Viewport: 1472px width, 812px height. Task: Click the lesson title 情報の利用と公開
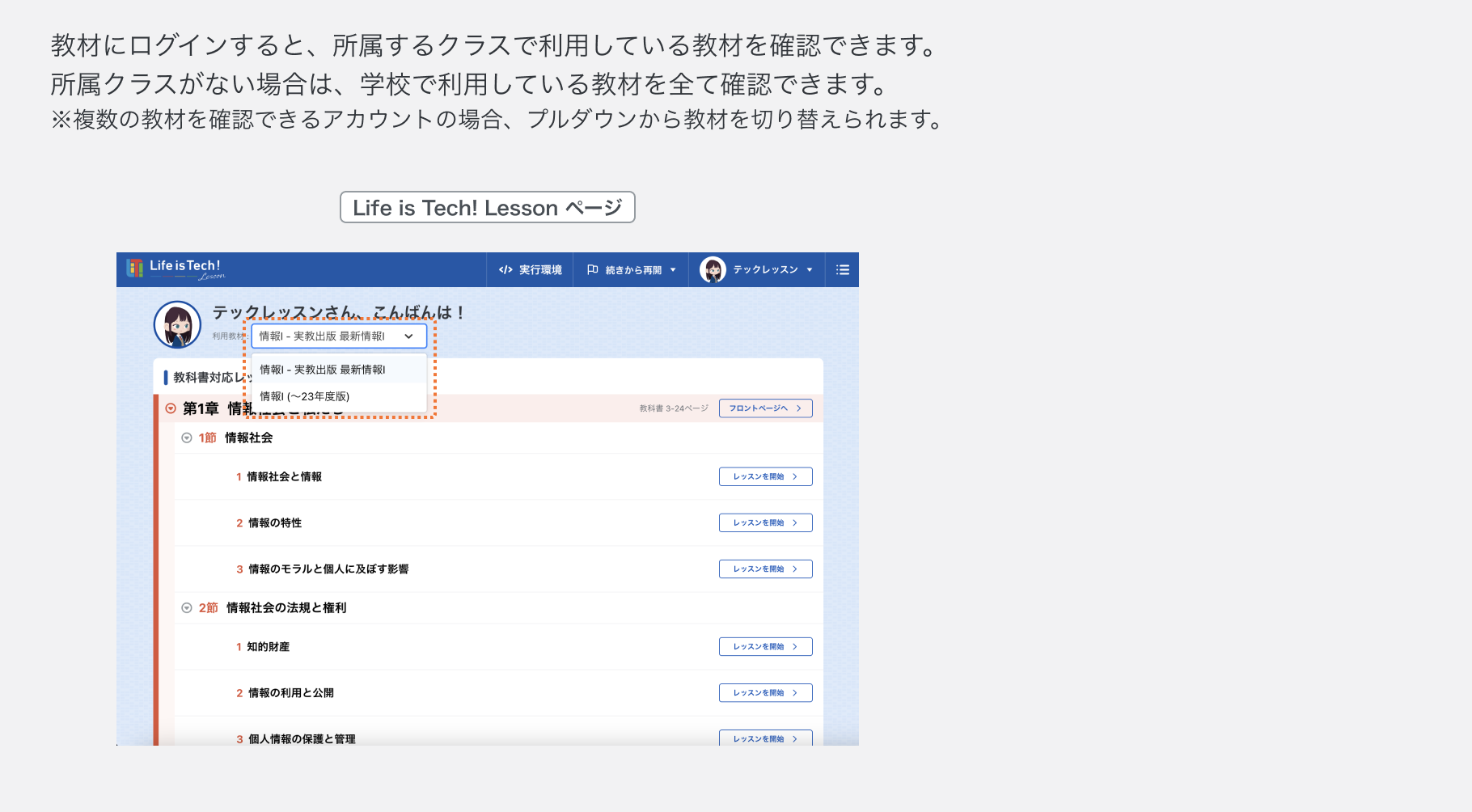point(291,693)
